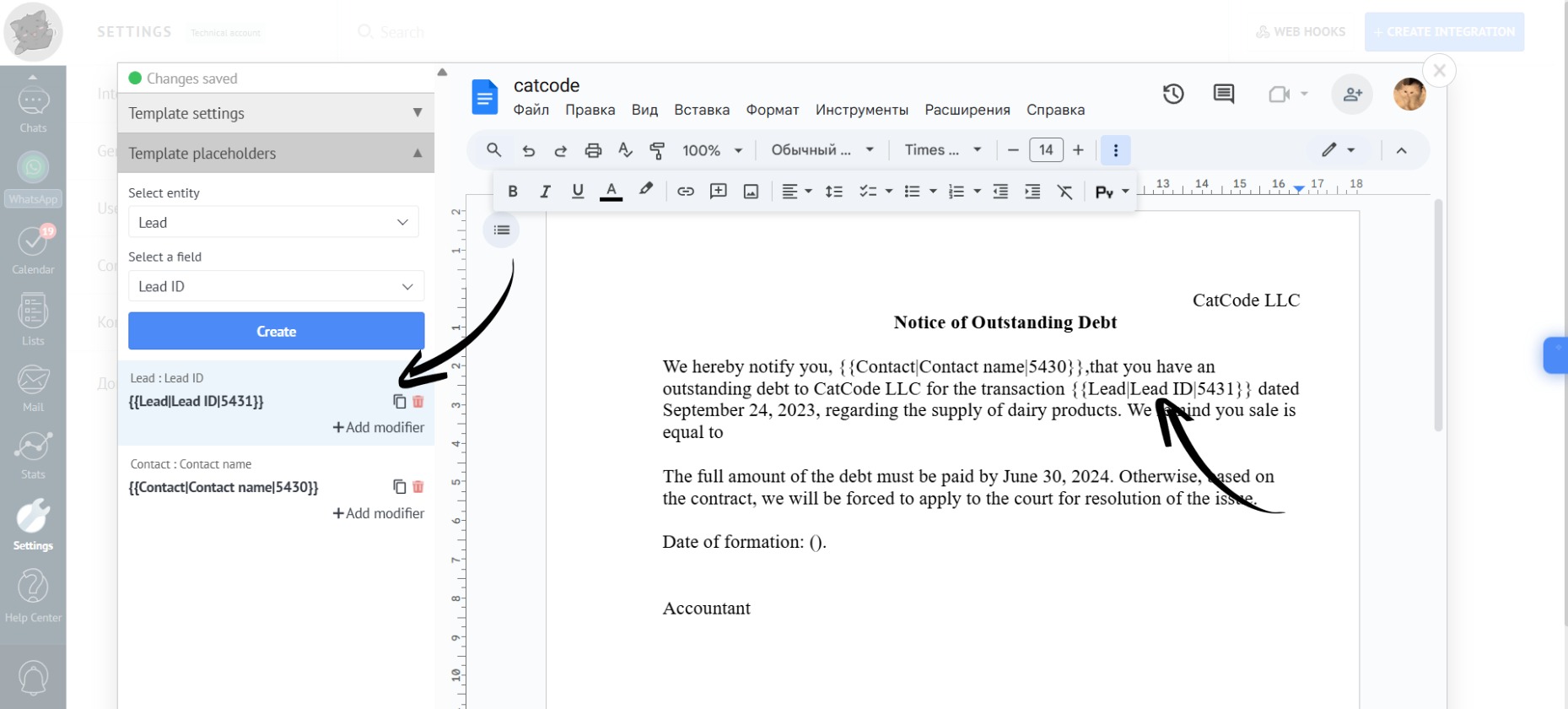Delete the Contact name placeholder

pos(418,487)
